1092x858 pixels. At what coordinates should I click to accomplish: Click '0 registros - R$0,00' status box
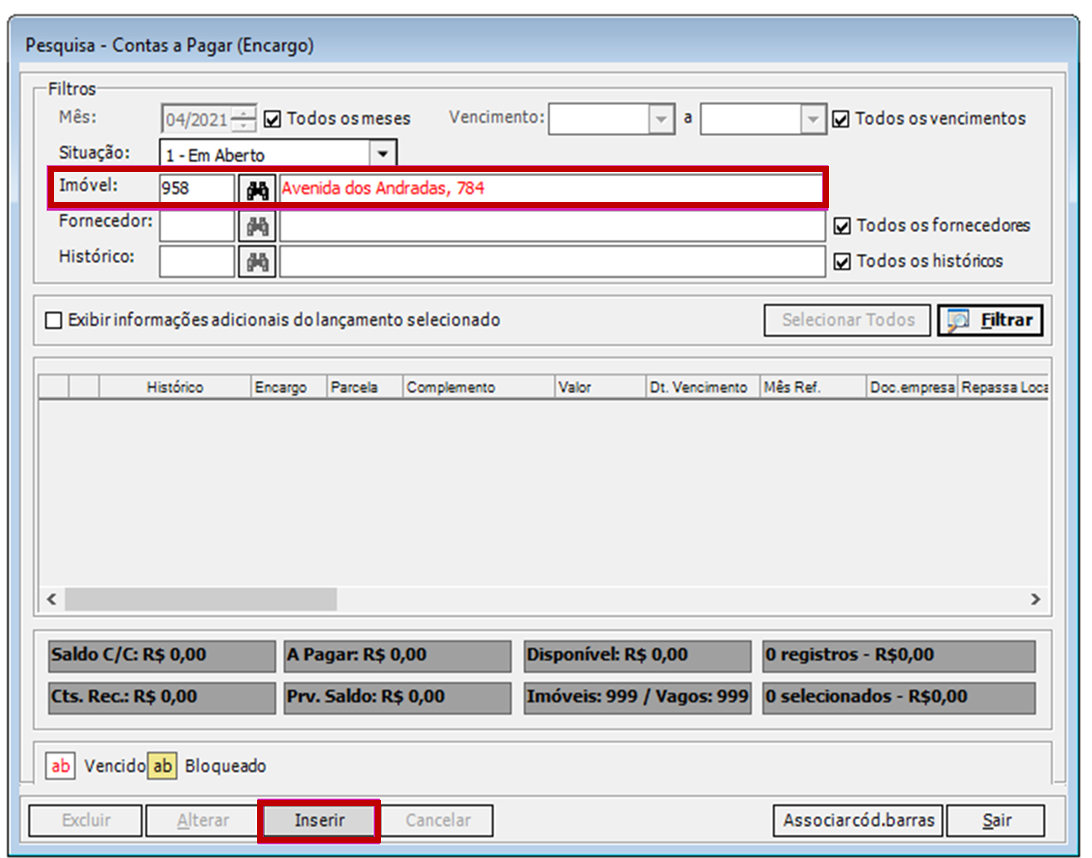[898, 655]
